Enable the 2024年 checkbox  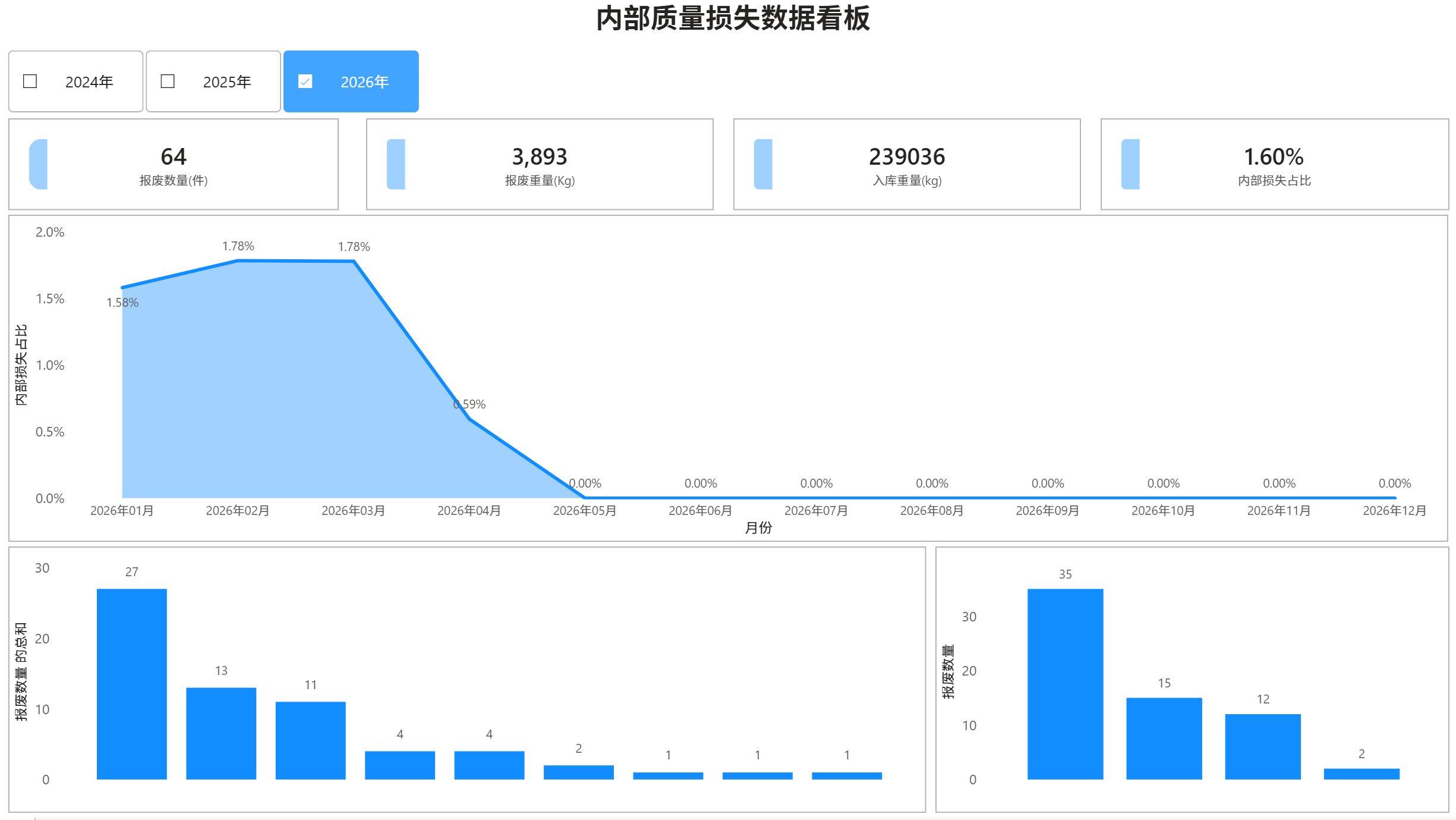click(x=29, y=81)
